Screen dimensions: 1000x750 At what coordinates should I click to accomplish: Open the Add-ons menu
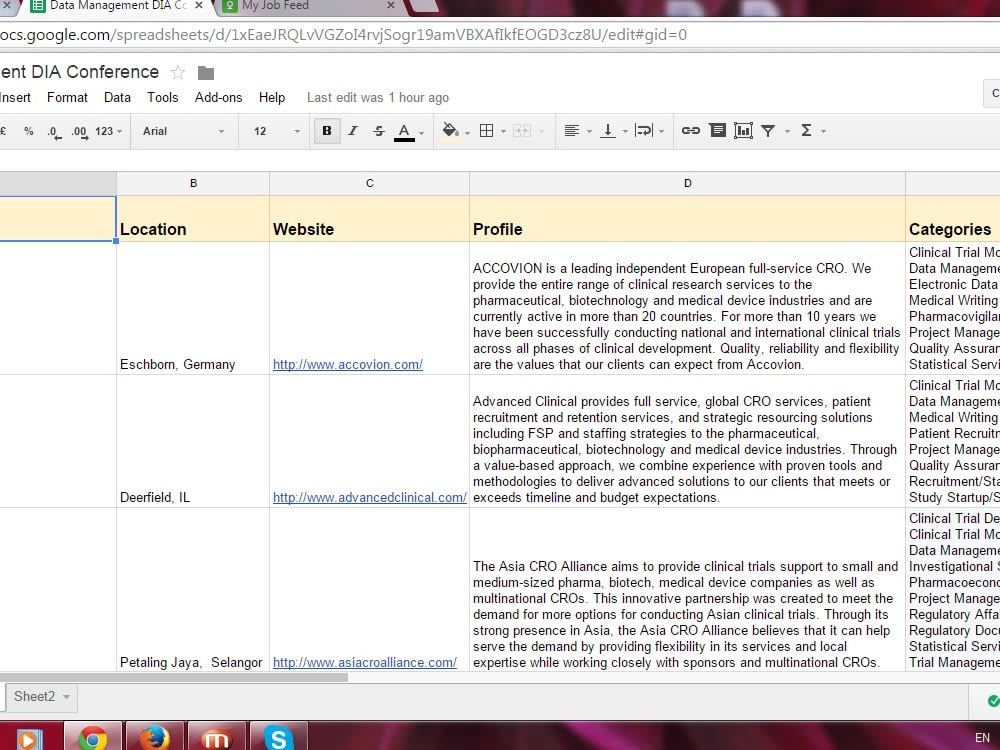click(x=218, y=98)
